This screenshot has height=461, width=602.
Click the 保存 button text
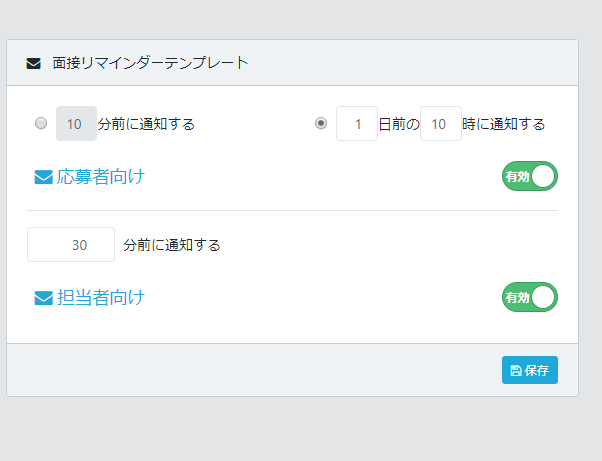tap(536, 370)
